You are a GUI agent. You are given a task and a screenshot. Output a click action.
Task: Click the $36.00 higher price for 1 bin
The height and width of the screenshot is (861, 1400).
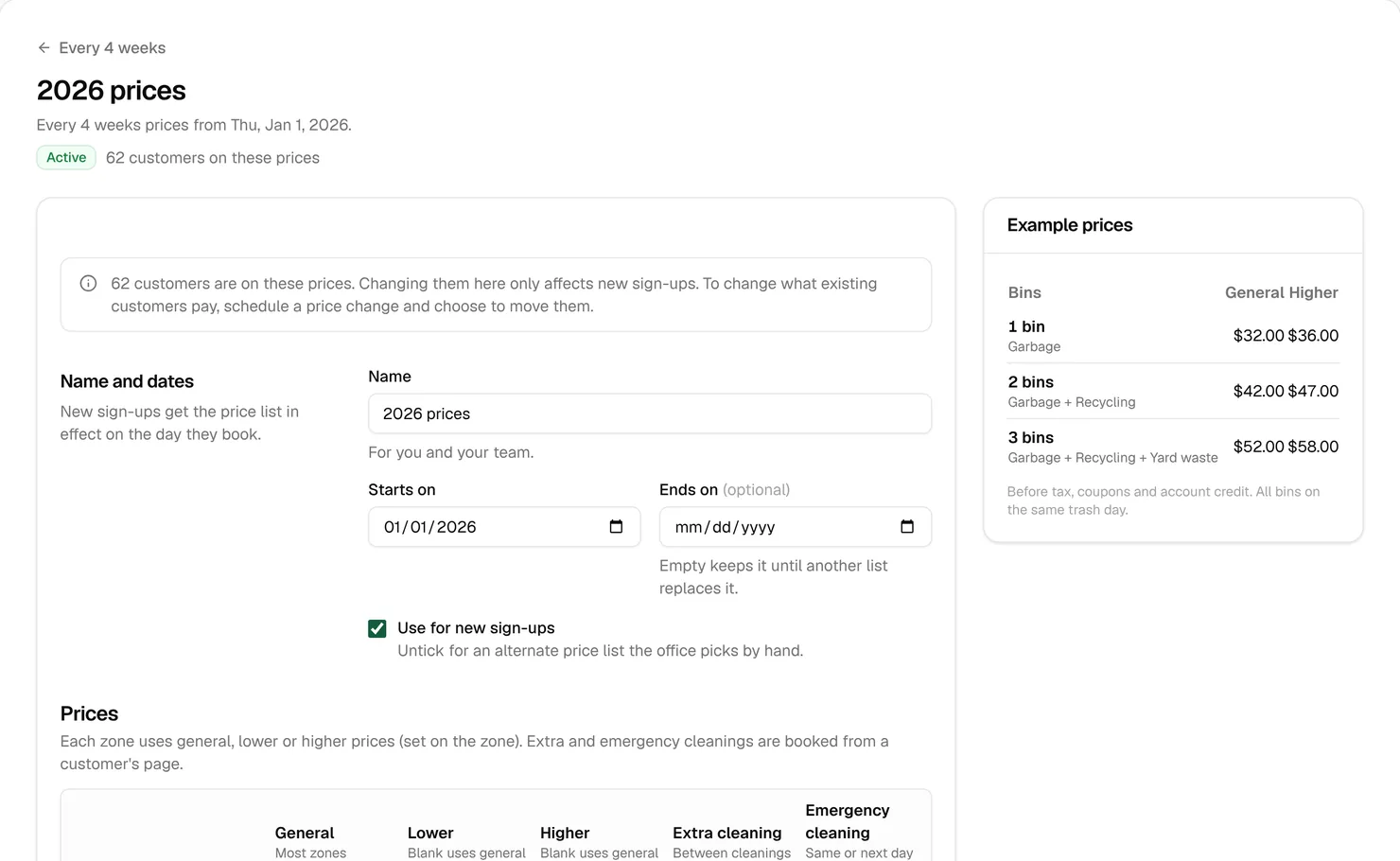click(1313, 336)
